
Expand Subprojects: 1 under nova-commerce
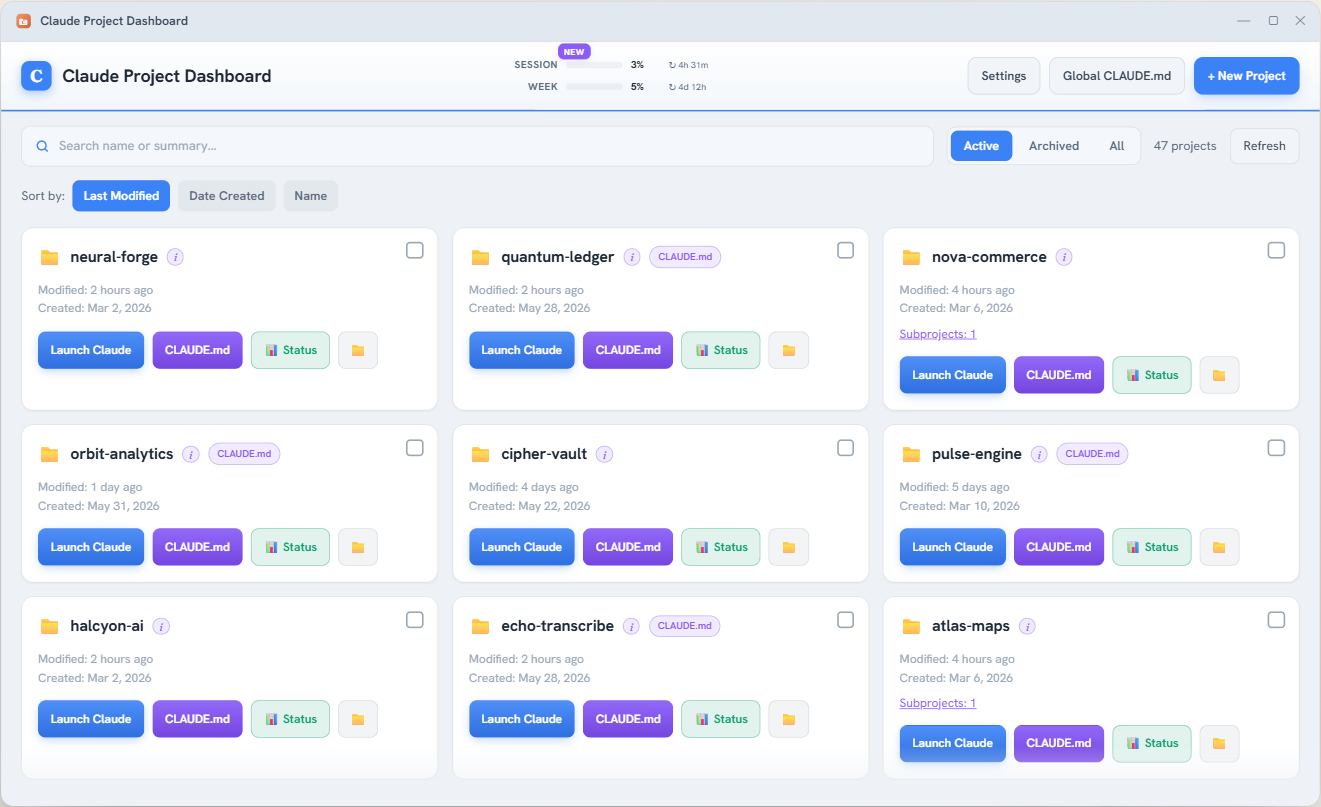coord(938,334)
